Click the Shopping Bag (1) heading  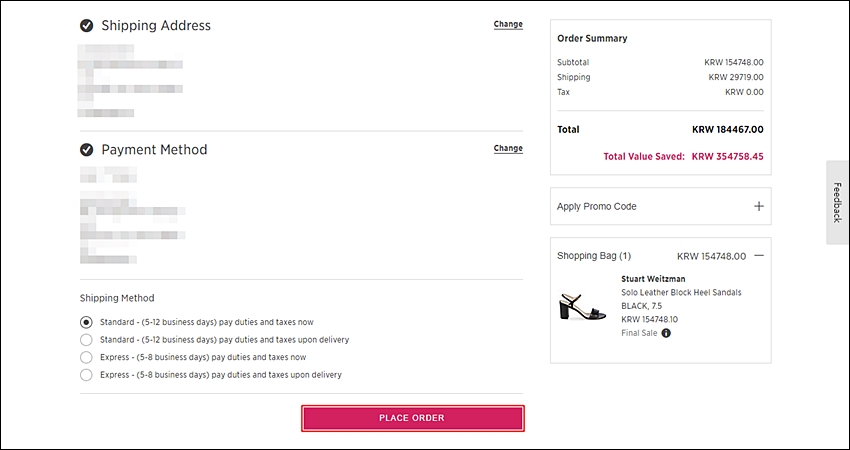click(594, 256)
